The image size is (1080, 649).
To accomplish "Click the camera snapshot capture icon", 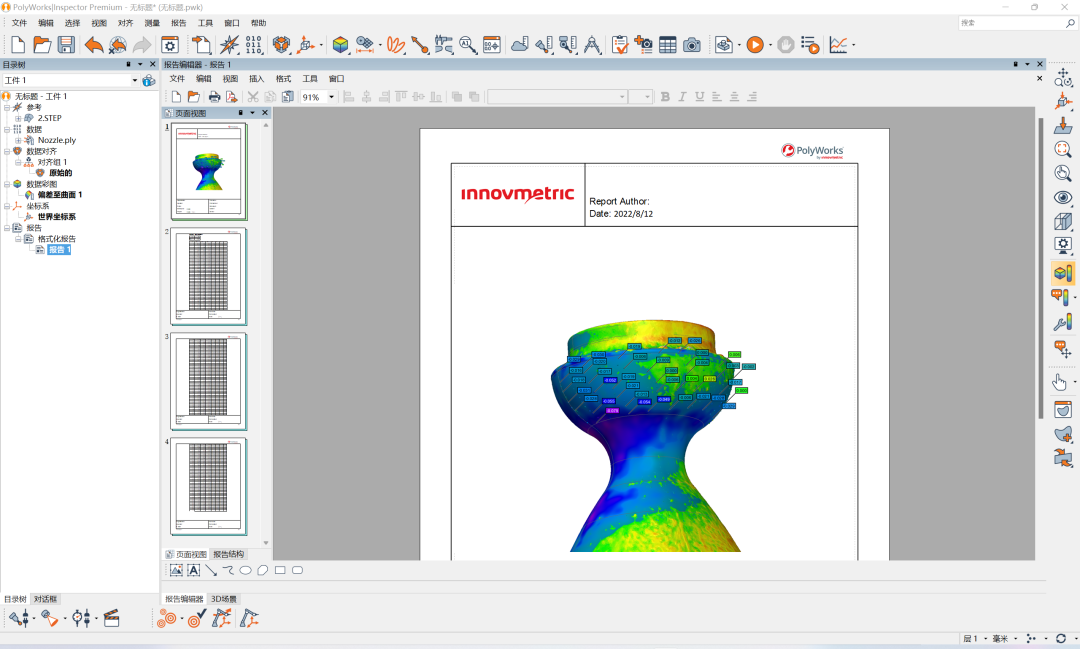I will tap(691, 44).
